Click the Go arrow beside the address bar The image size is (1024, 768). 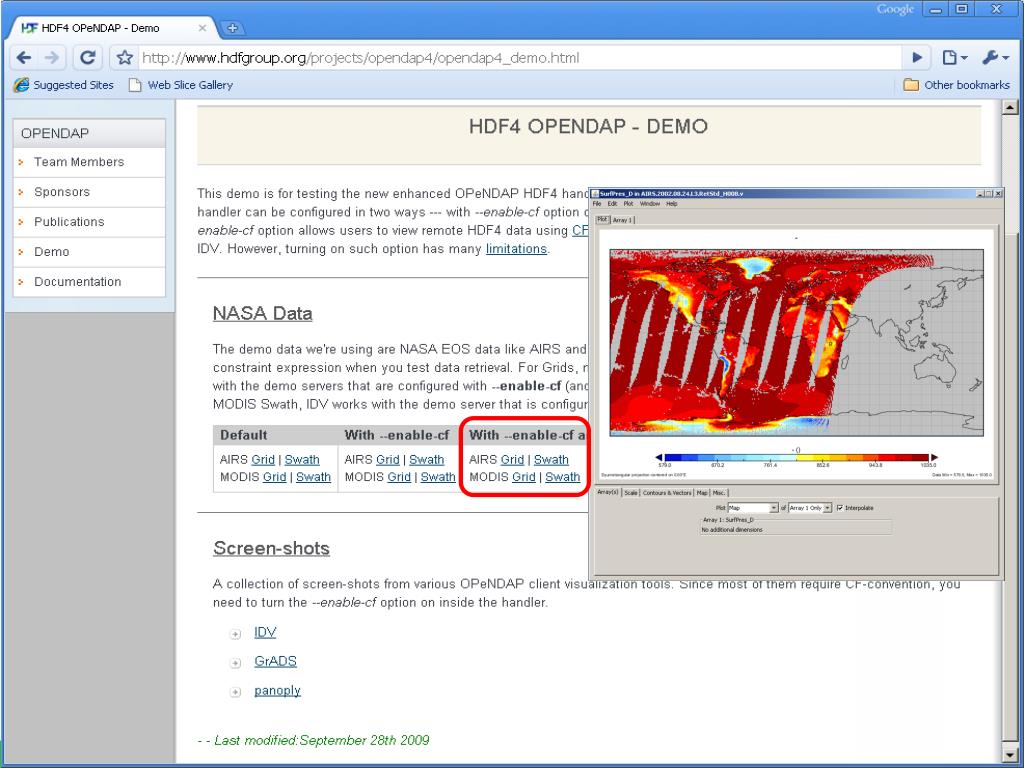(x=917, y=58)
